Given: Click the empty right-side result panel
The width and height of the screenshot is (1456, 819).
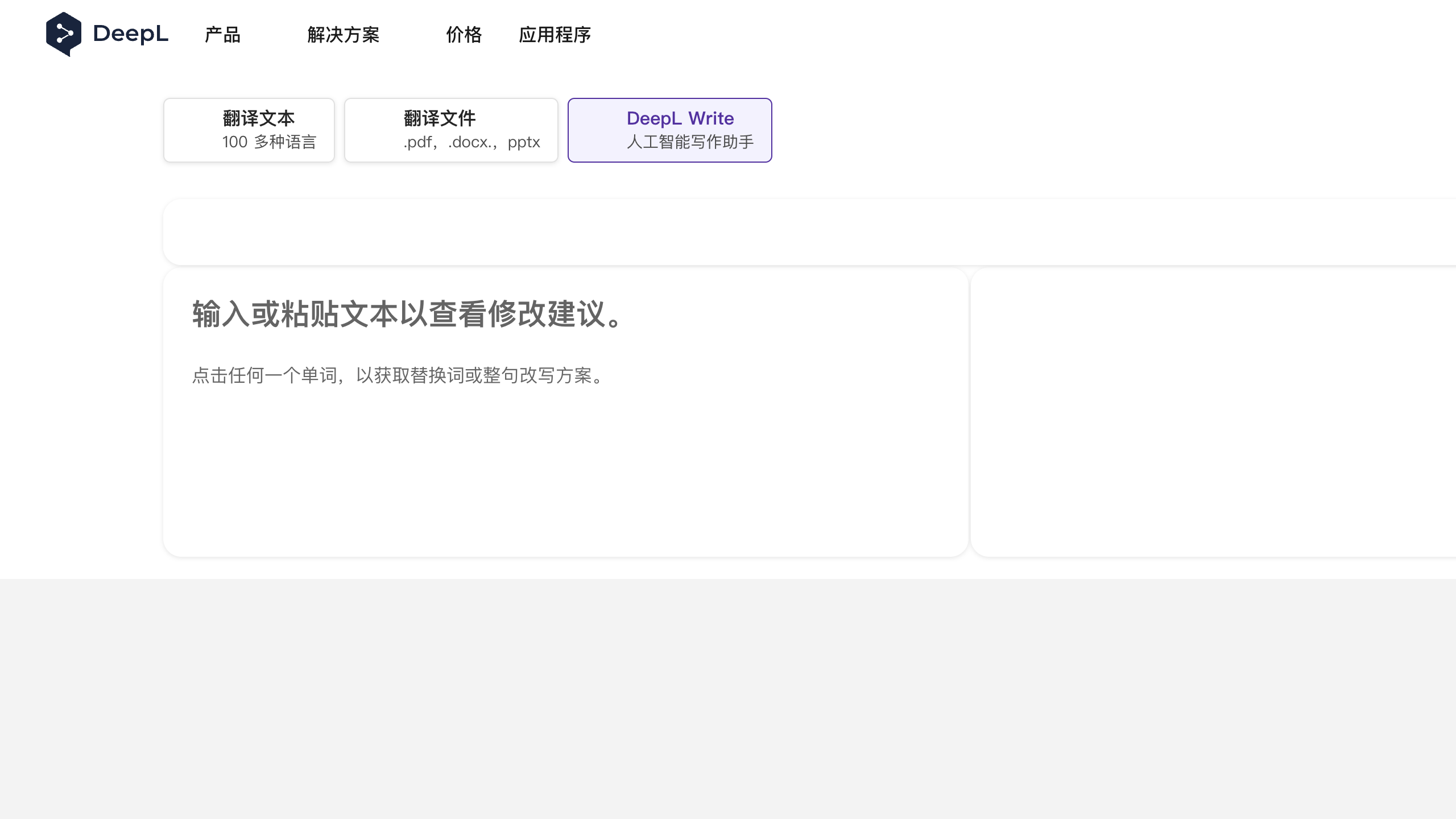Looking at the screenshot, I should tap(1214, 412).
